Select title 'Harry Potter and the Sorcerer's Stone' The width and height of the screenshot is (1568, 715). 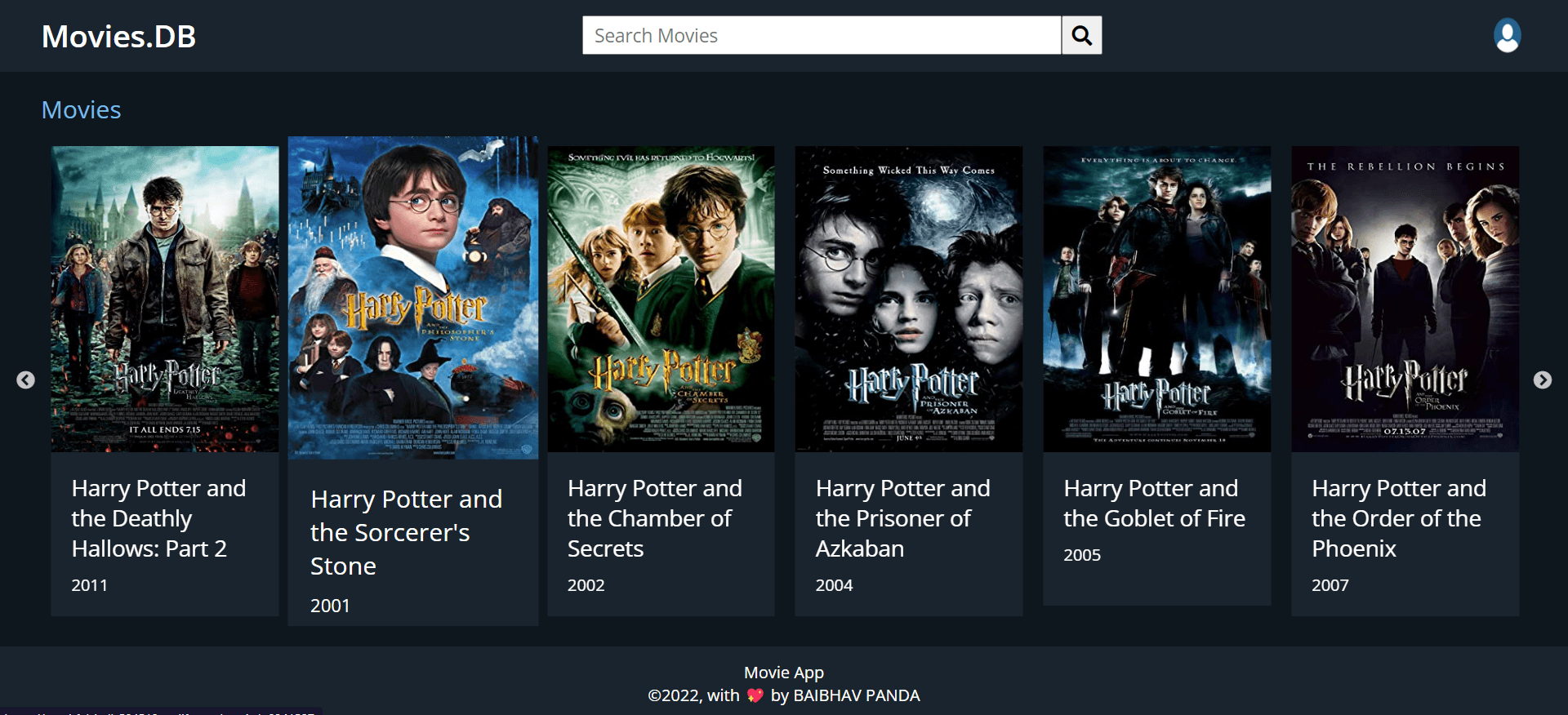(x=406, y=533)
